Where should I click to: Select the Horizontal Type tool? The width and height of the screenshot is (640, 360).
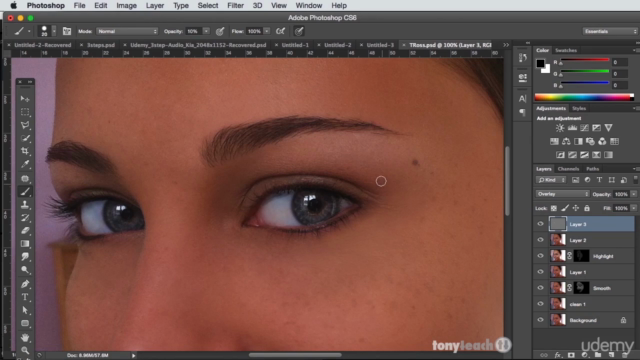pos(25,297)
